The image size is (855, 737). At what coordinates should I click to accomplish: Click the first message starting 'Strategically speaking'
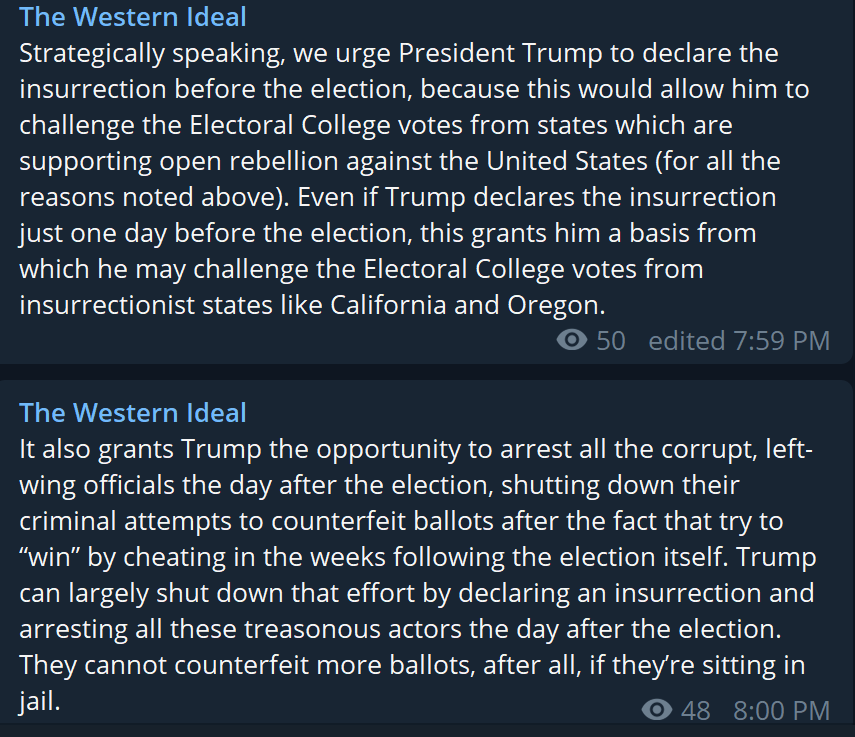414,179
